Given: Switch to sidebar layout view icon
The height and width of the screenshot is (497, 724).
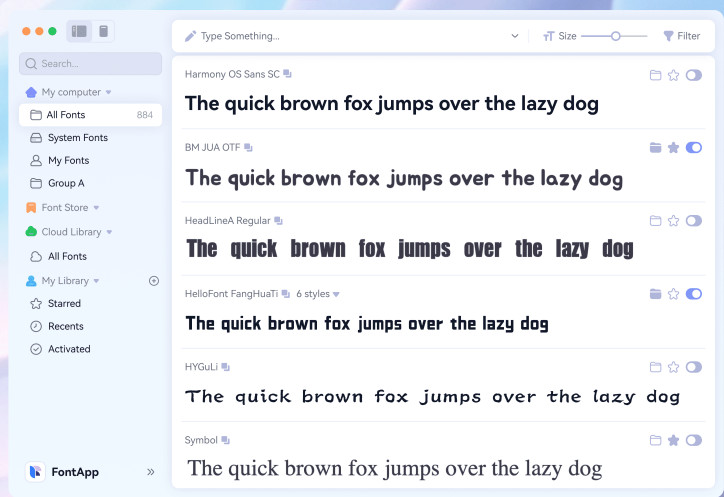Looking at the screenshot, I should [79, 31].
